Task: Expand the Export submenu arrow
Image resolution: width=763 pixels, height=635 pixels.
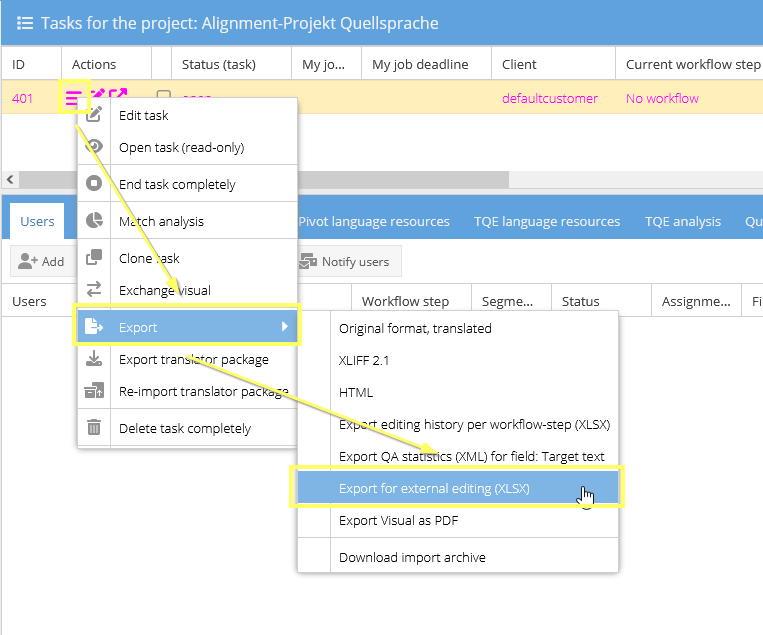Action: [284, 327]
